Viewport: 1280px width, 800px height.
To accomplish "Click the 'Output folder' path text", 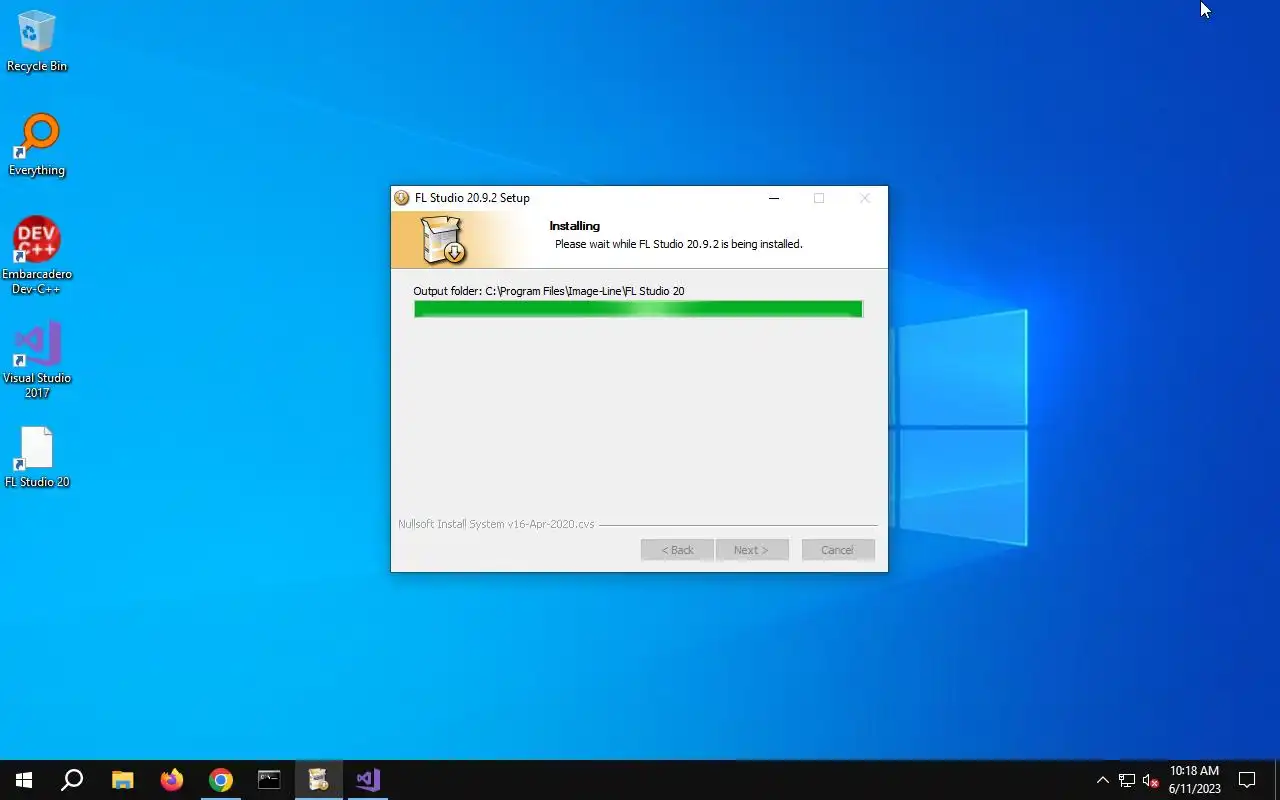I will click(549, 291).
